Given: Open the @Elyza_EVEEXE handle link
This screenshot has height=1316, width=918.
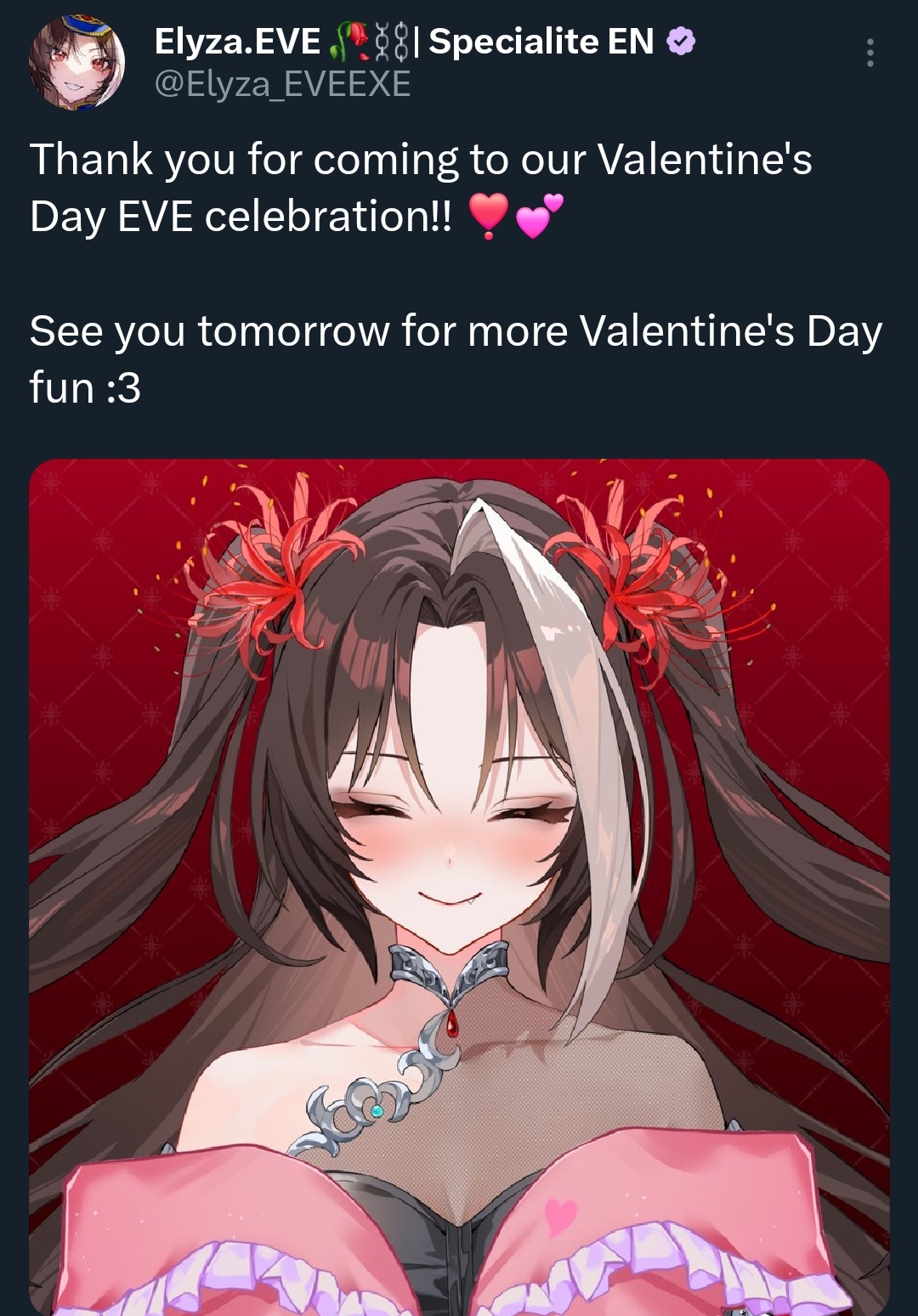Looking at the screenshot, I should [282, 83].
